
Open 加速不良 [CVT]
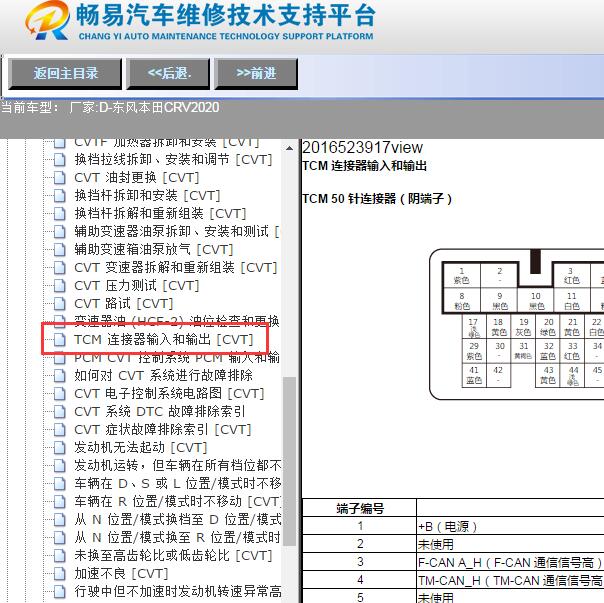[121, 574]
